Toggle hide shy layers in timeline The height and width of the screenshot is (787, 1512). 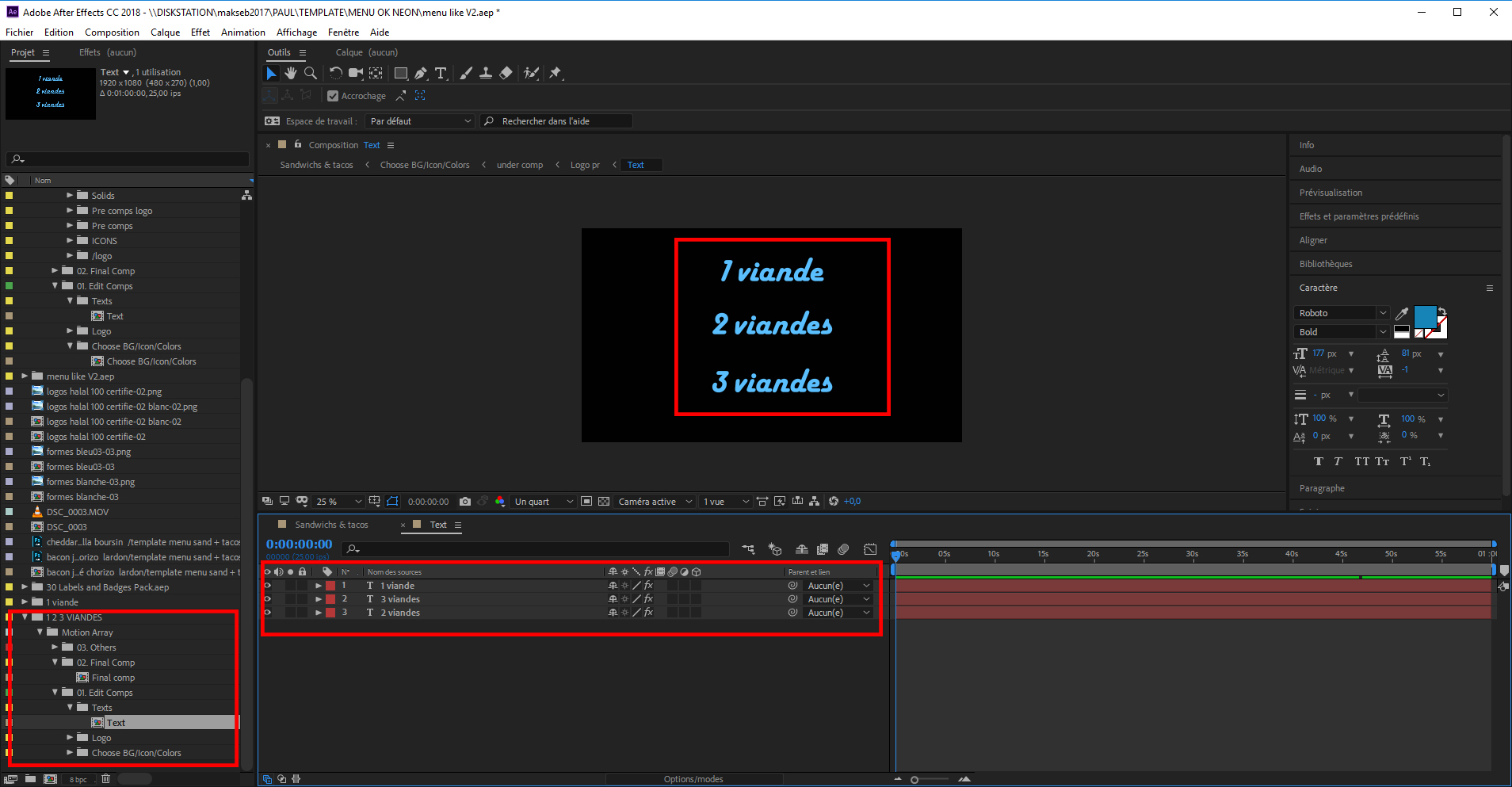tap(802, 548)
